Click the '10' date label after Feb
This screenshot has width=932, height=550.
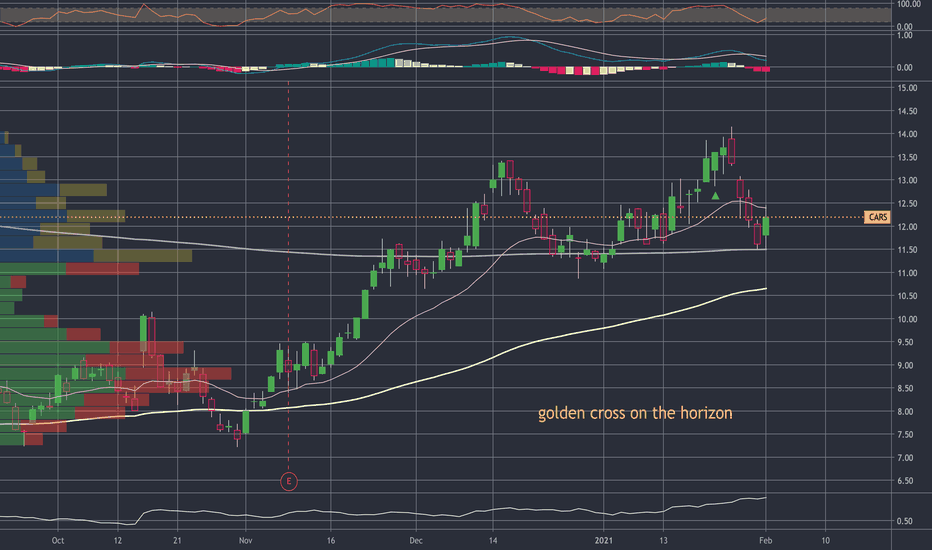tap(826, 540)
